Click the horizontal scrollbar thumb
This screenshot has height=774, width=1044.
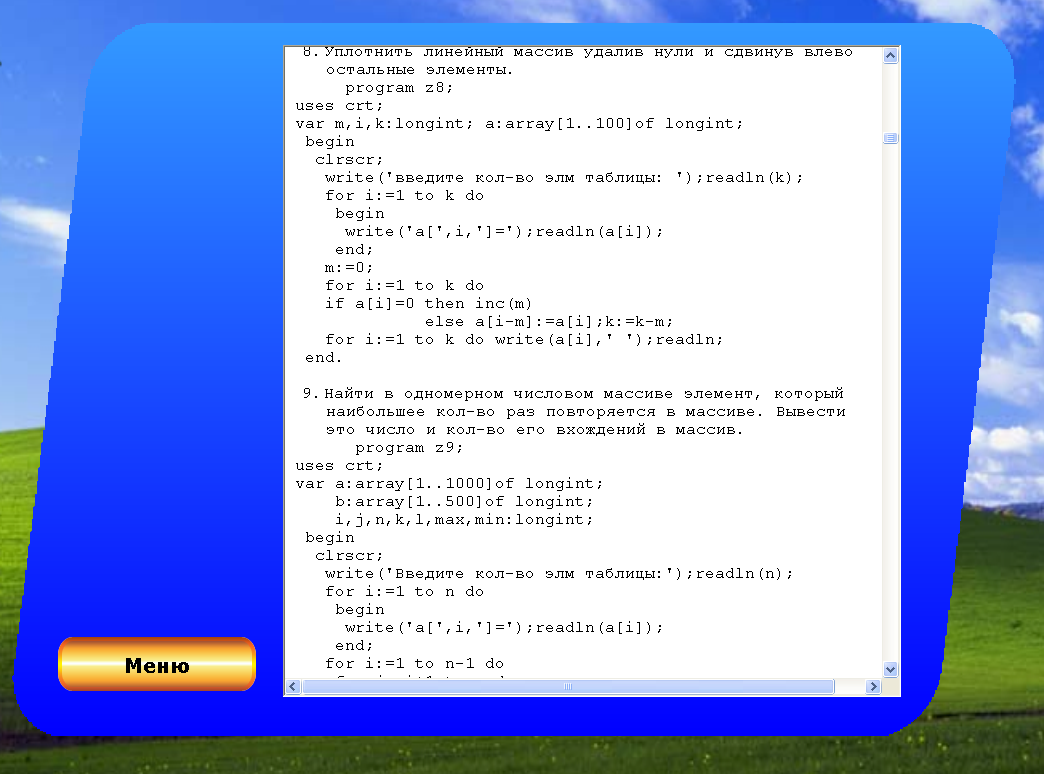pos(568,687)
